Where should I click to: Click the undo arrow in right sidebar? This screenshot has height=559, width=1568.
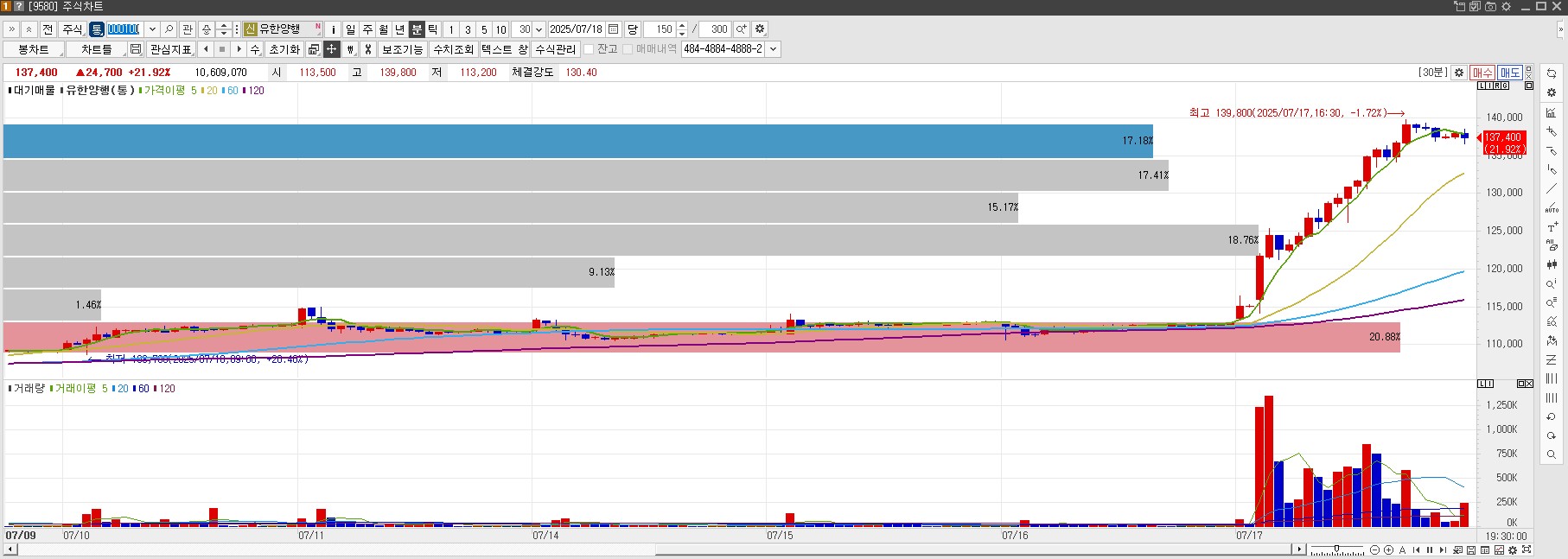(x=1552, y=416)
